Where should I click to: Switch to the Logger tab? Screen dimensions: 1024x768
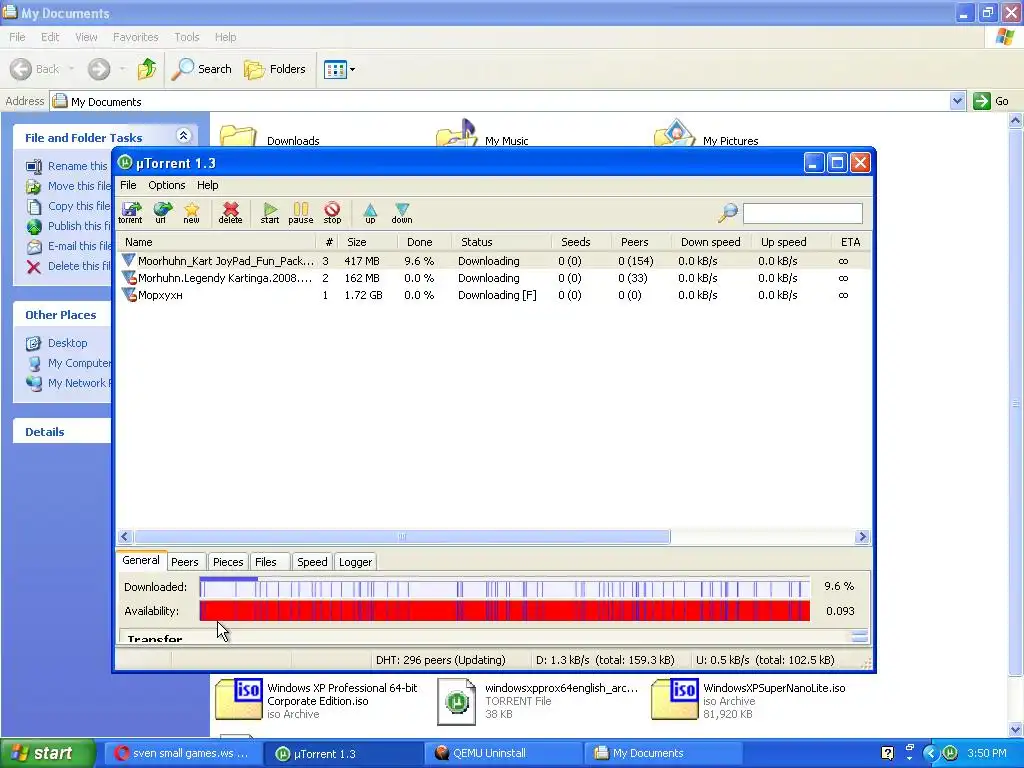pos(355,562)
